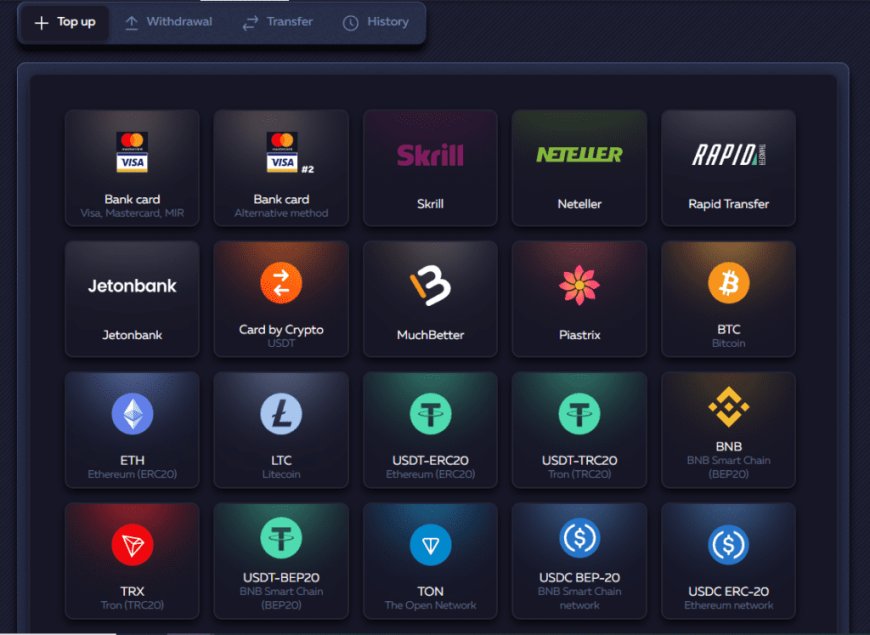
Task: Select USDC ERC-20 Ethereum network tile
Action: (x=728, y=561)
